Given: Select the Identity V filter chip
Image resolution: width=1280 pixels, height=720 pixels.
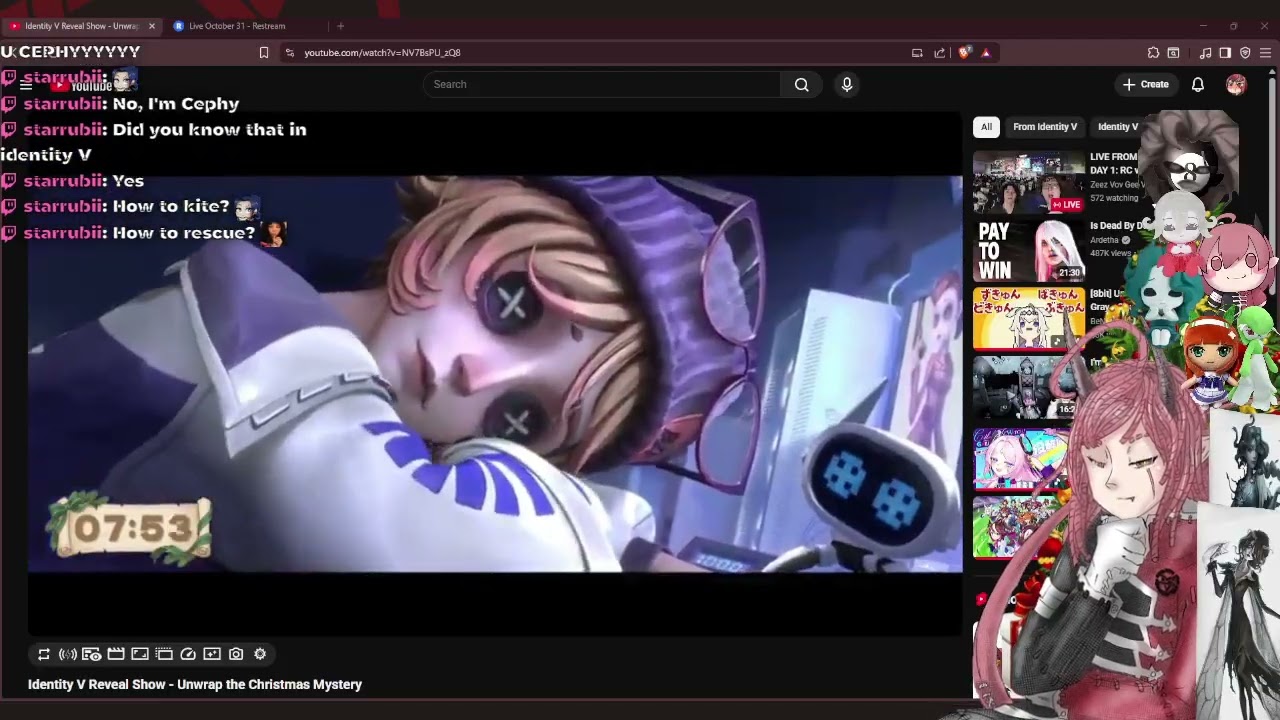Looking at the screenshot, I should (x=1117, y=127).
